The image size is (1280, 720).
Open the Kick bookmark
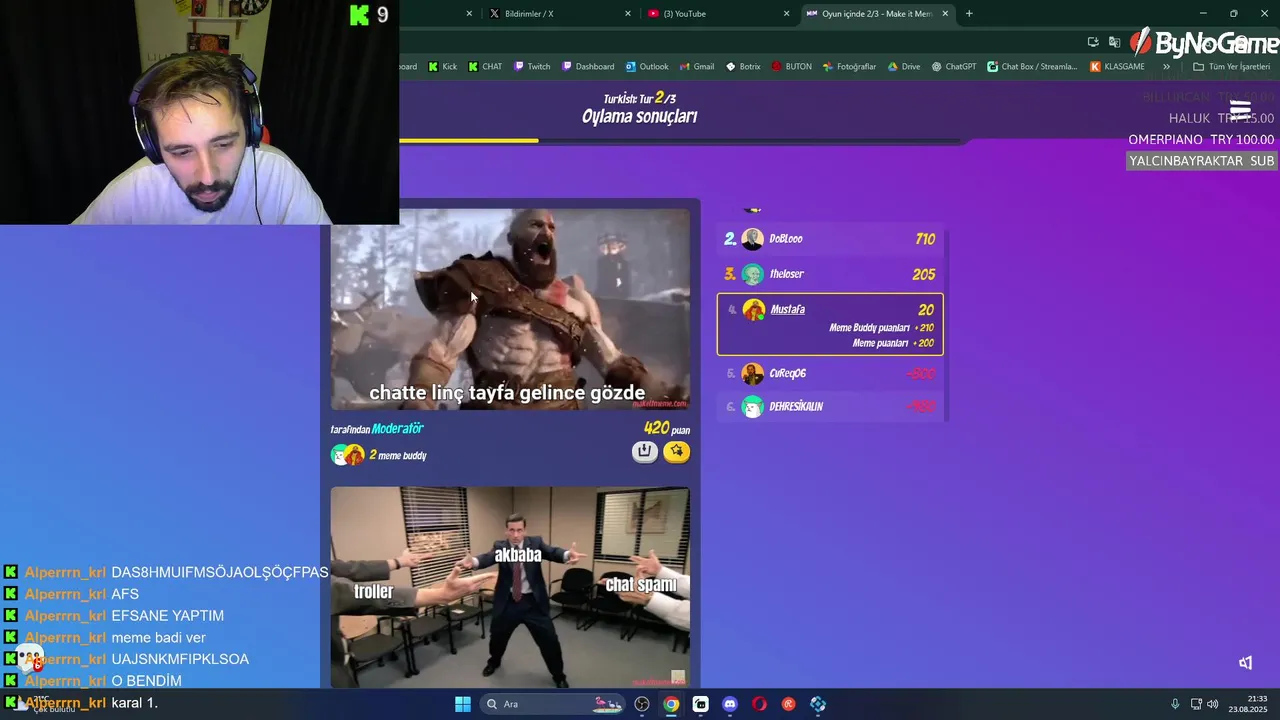(x=442, y=67)
